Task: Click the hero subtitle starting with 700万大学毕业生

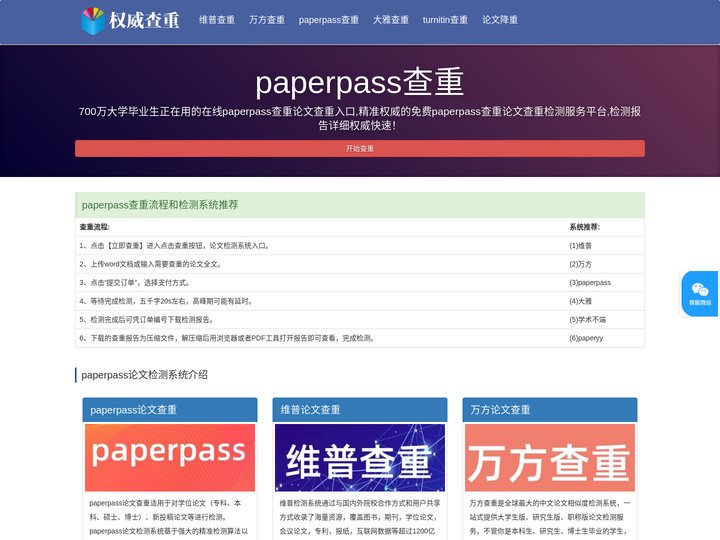Action: pos(360,118)
